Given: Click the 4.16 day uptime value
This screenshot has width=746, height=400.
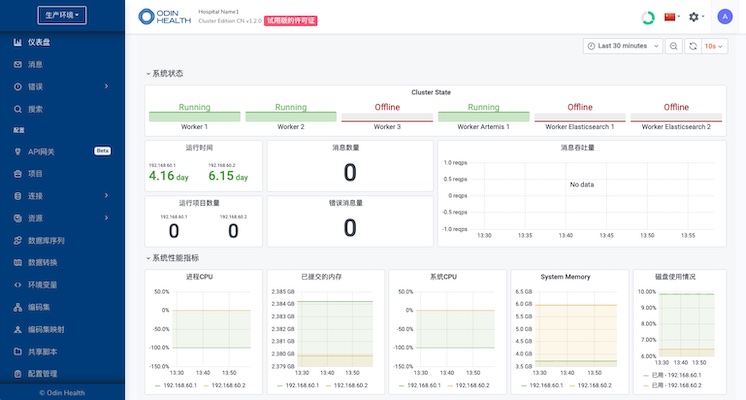Looking at the screenshot, I should point(169,176).
